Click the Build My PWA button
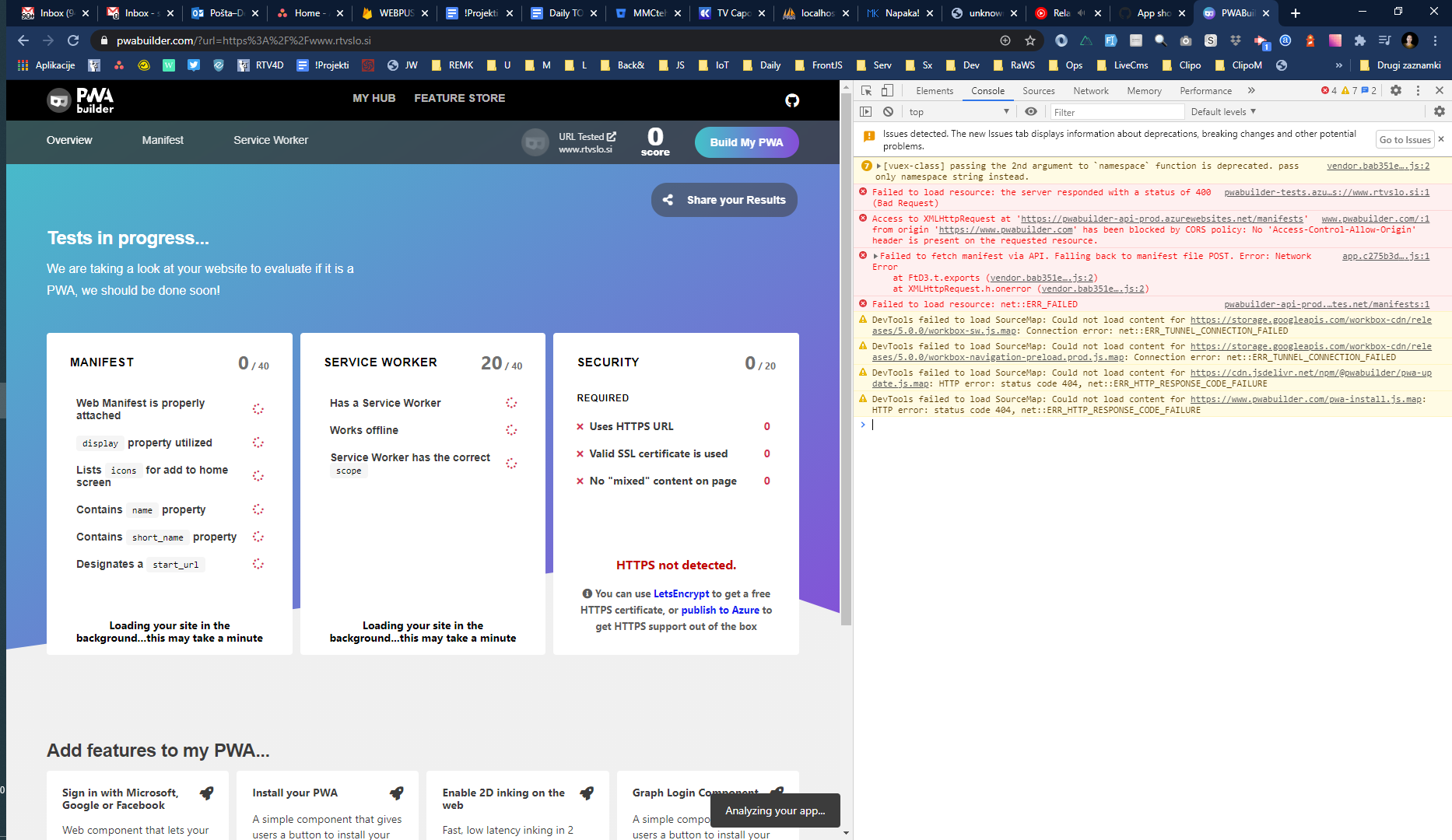This screenshot has width=1452, height=840. pos(747,142)
